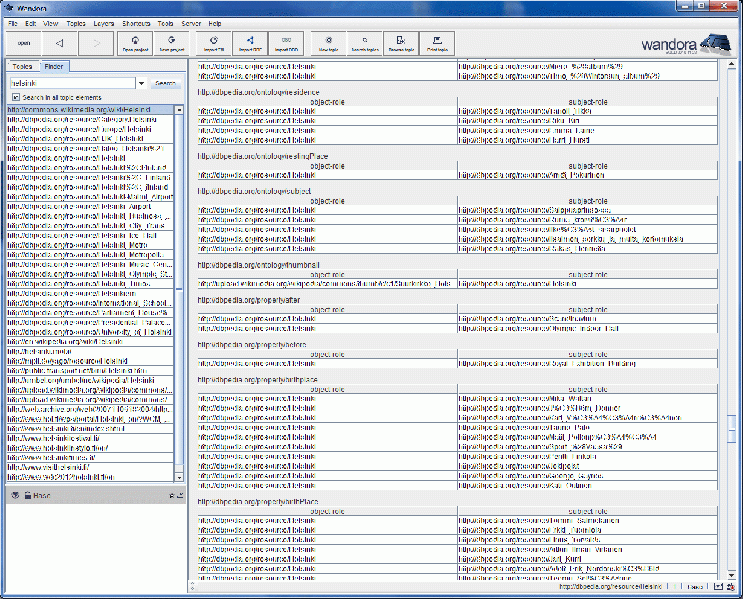Click the New topic toolbar icon

328,42
